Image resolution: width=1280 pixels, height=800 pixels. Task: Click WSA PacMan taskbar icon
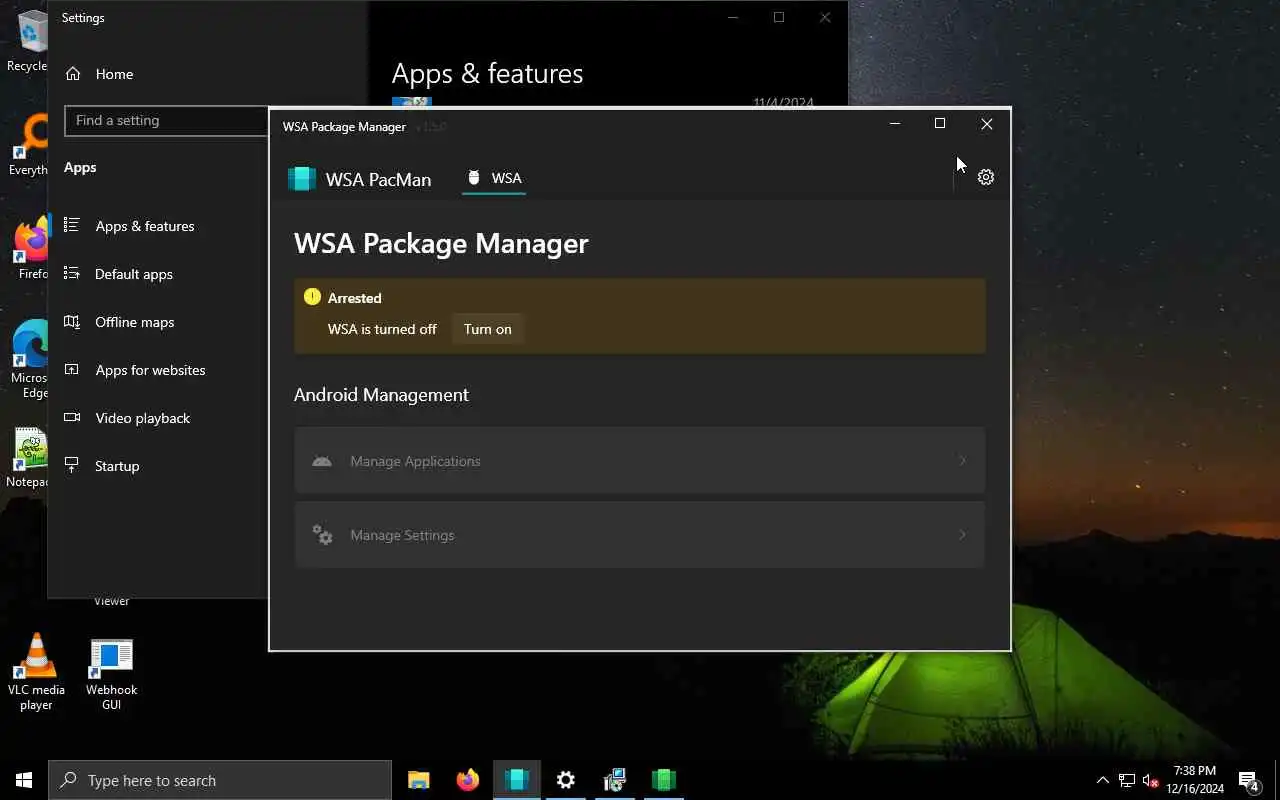(x=517, y=780)
